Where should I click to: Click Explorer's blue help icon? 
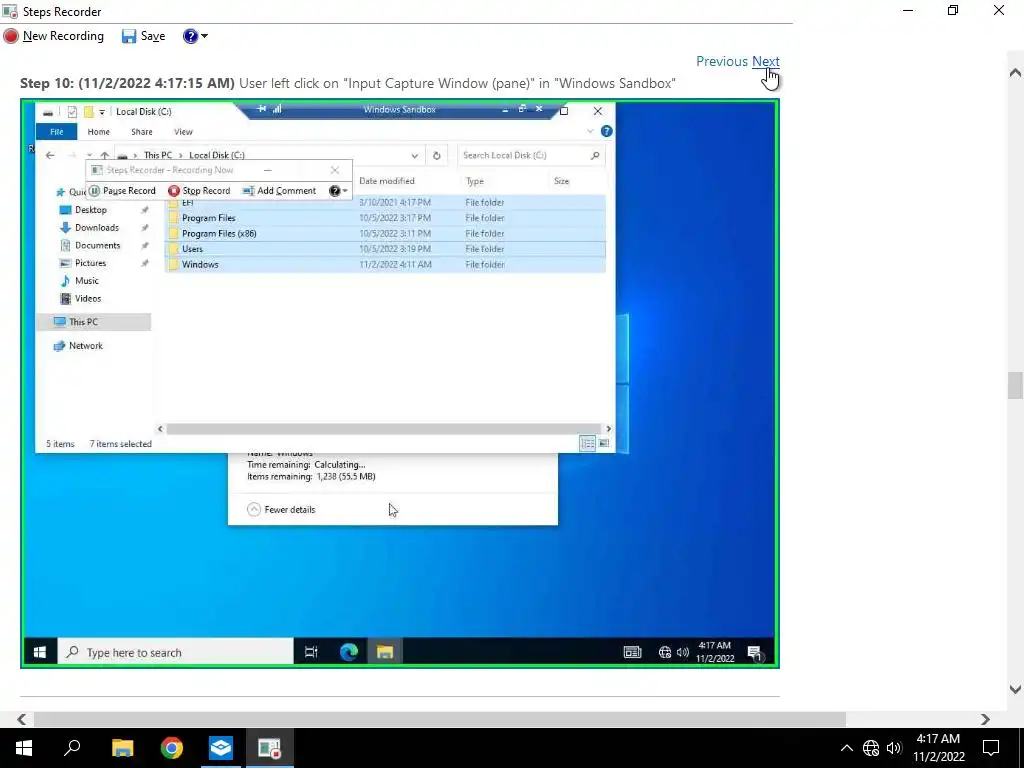pyautogui.click(x=607, y=131)
